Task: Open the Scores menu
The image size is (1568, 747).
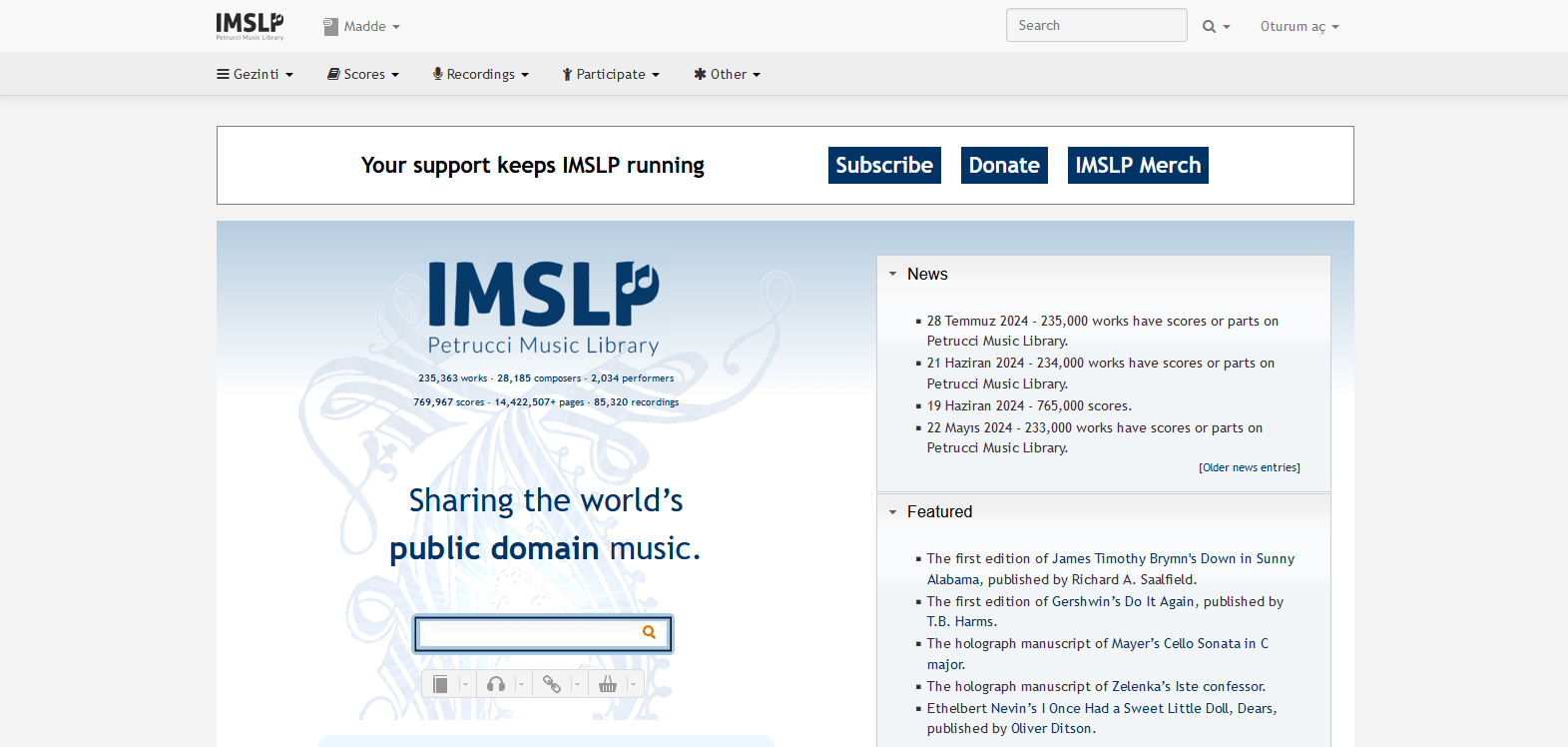Action: coord(363,74)
